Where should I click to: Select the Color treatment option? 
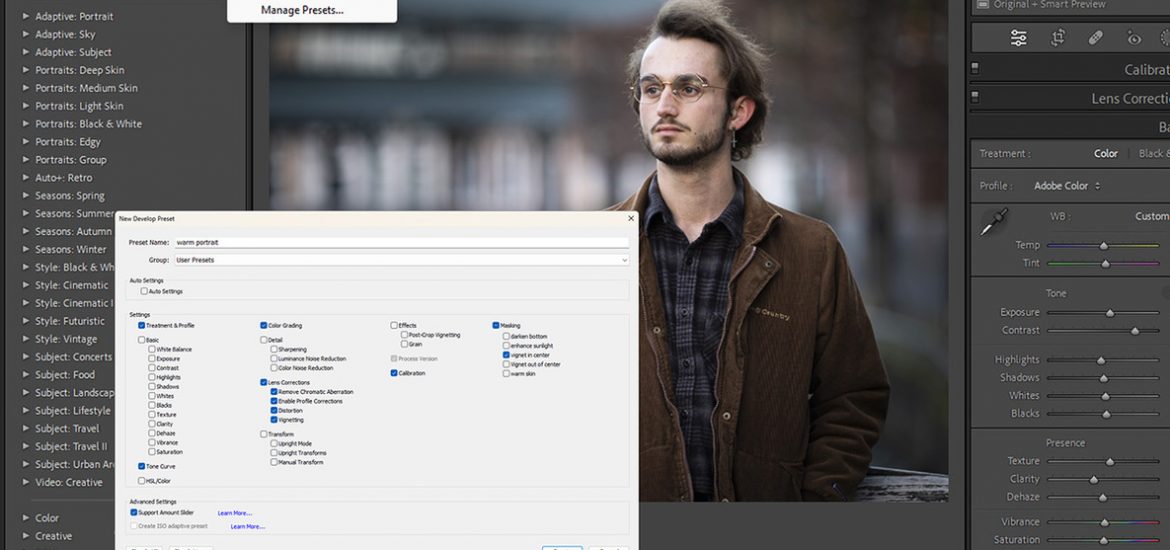point(1105,154)
